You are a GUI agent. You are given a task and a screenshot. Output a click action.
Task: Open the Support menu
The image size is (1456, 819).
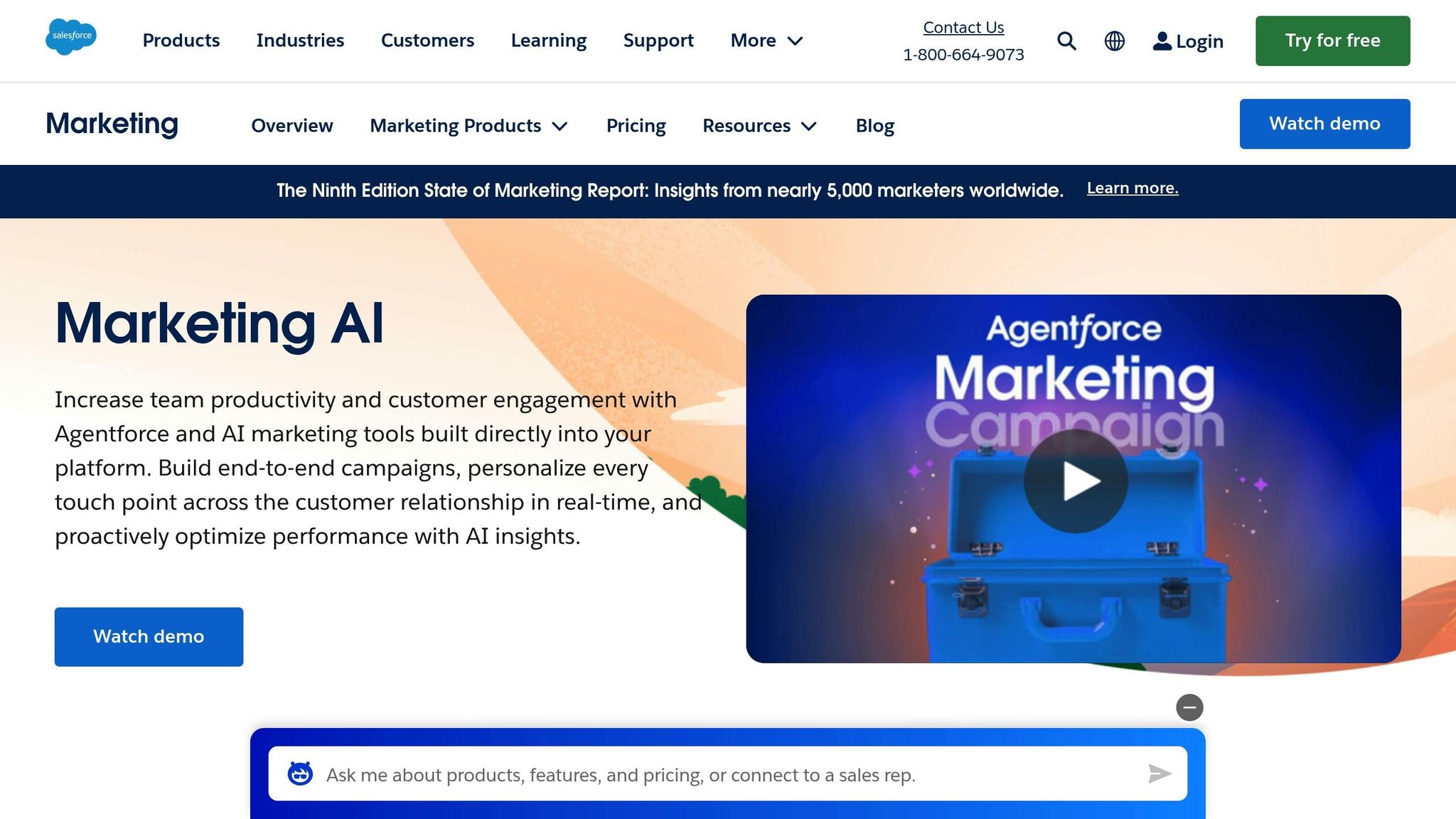(x=658, y=41)
